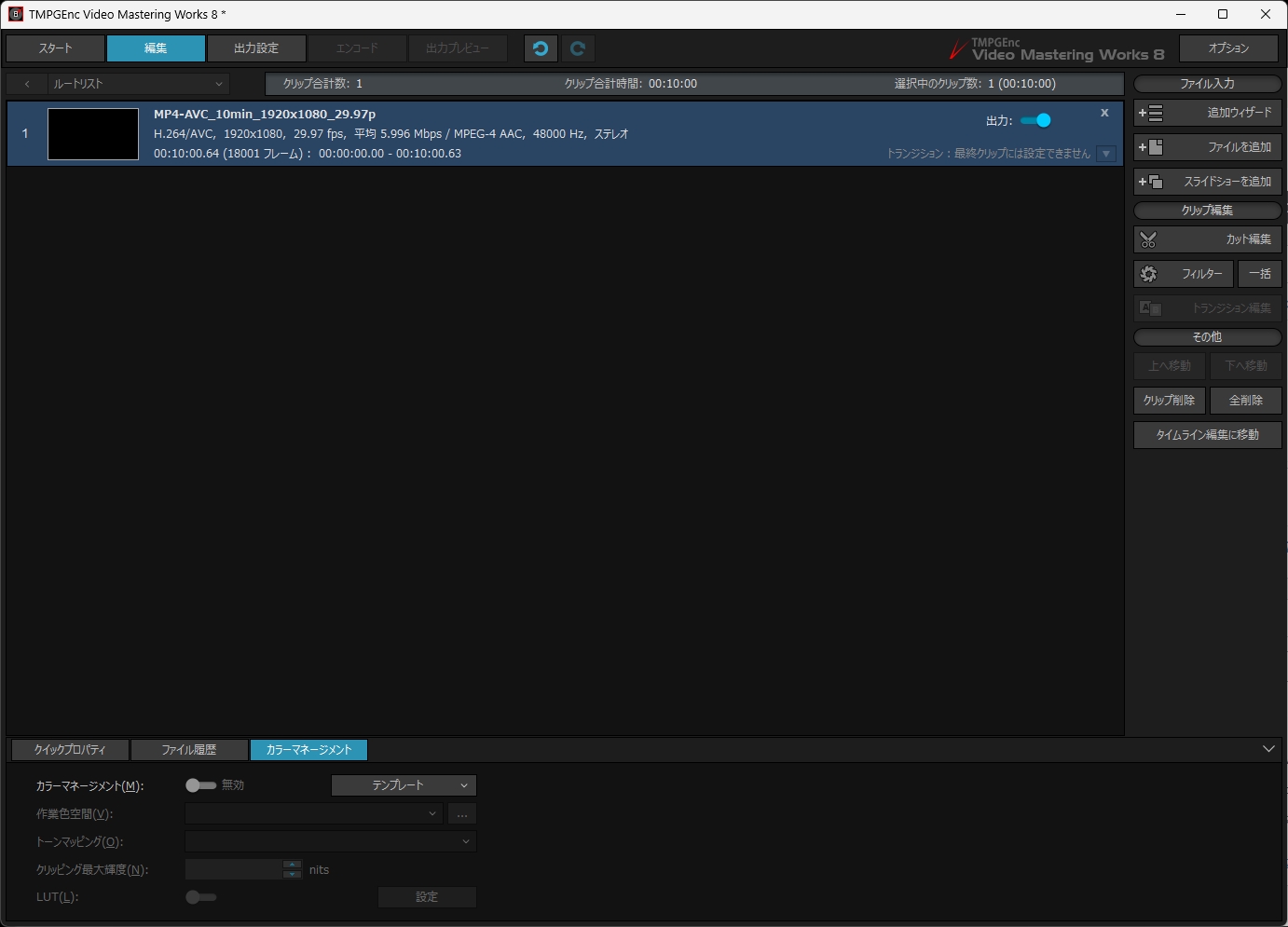Toggle clip 出力 output switch
Image resolution: width=1288 pixels, height=927 pixels.
[x=1035, y=120]
